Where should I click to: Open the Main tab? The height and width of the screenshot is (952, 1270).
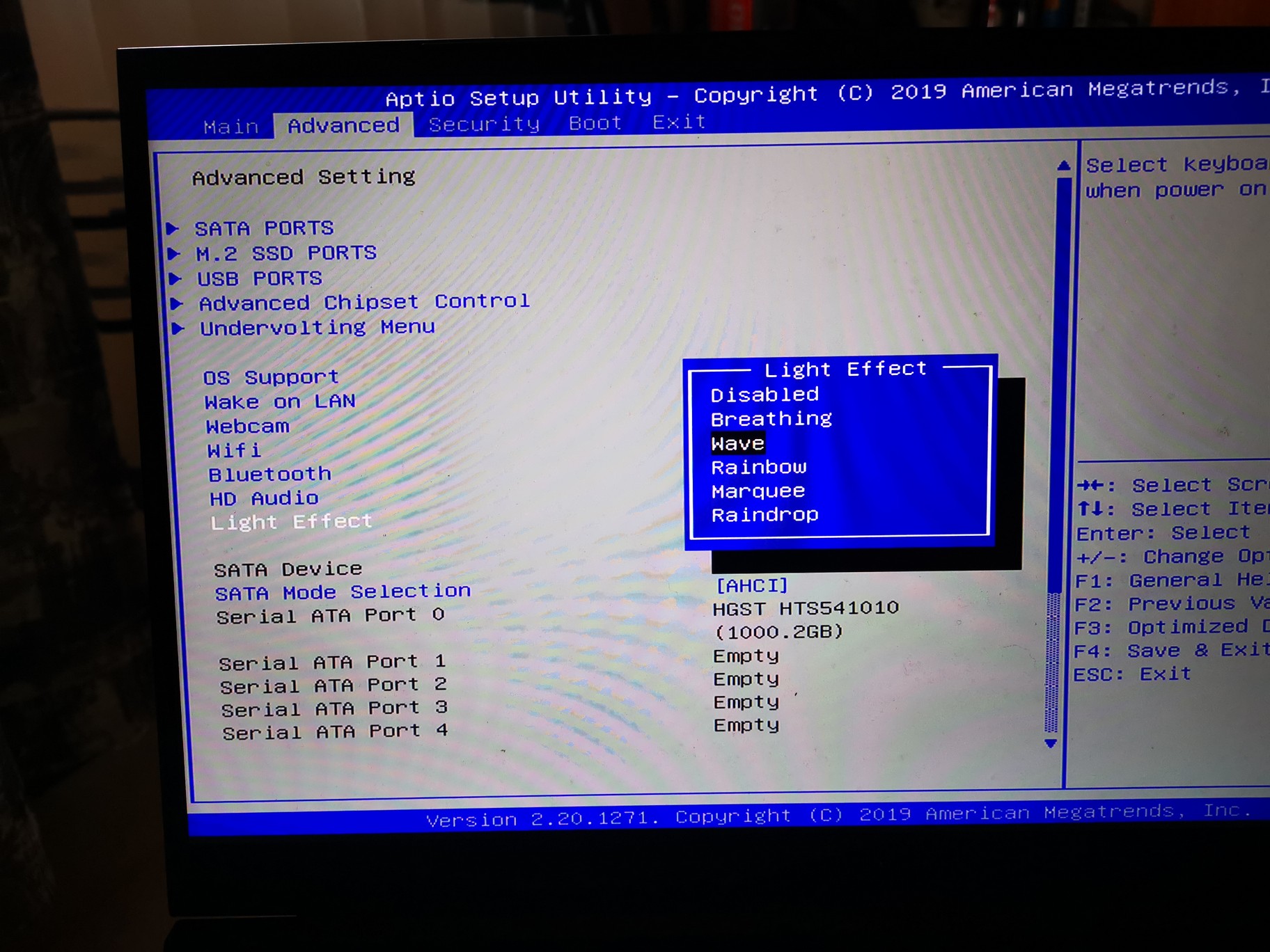click(x=230, y=127)
